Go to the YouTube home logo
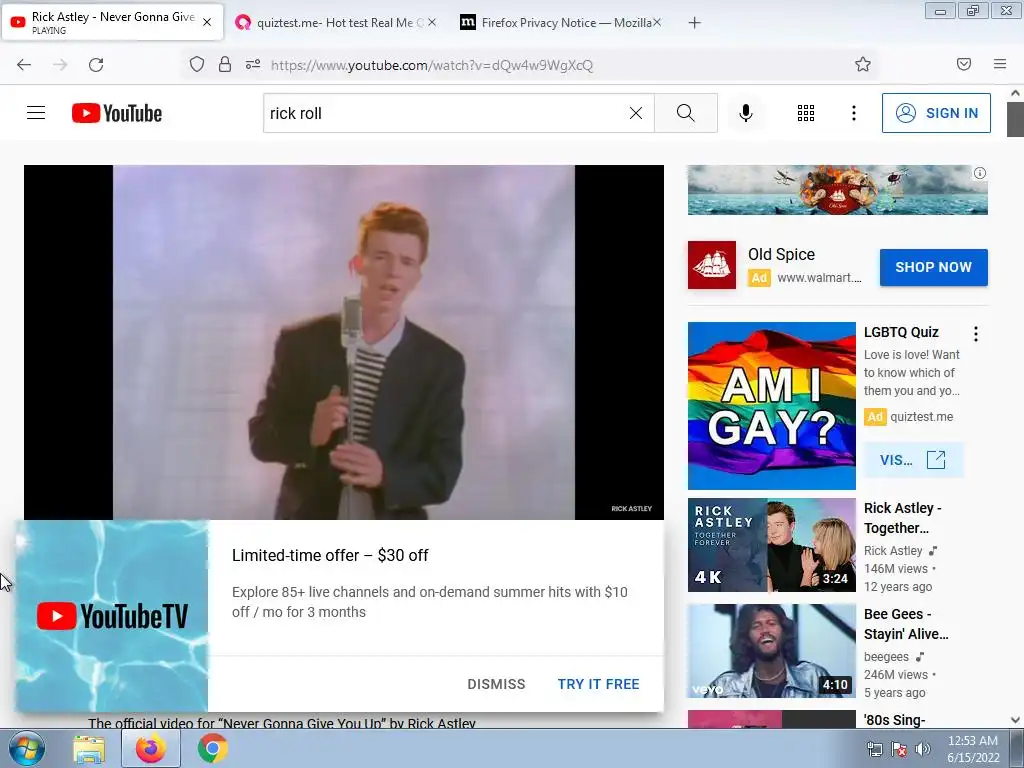 pyautogui.click(x=117, y=113)
